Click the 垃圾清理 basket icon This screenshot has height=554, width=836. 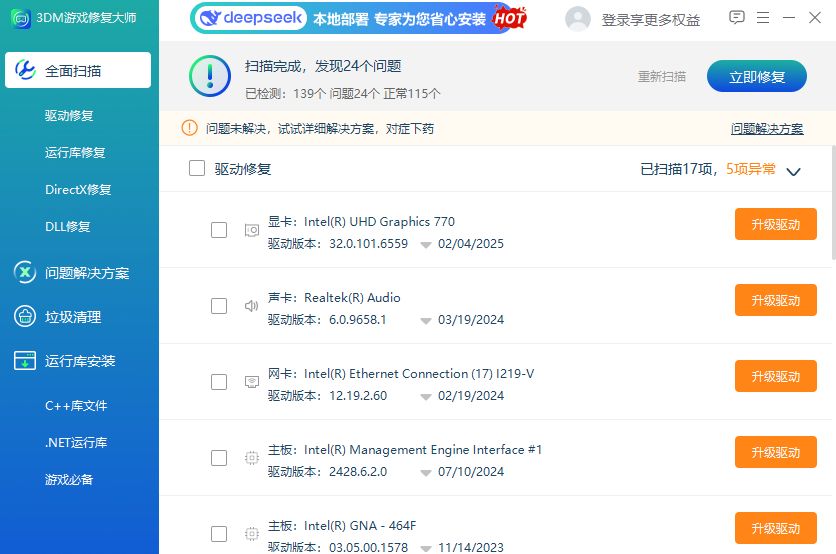coord(25,316)
